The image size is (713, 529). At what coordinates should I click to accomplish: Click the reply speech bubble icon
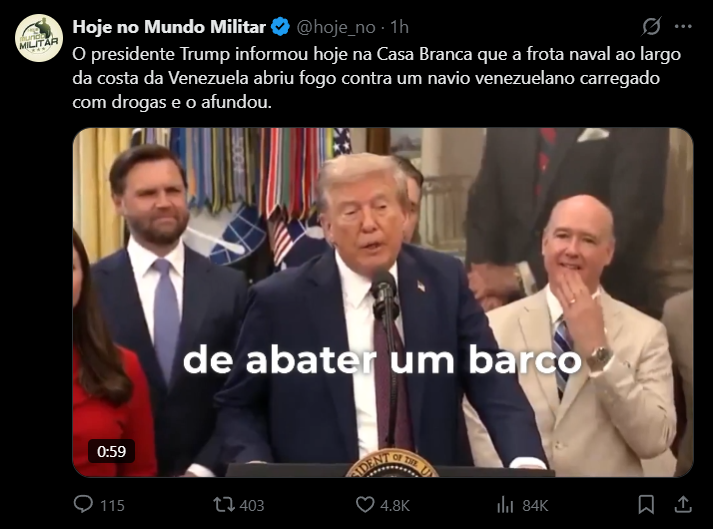83,504
